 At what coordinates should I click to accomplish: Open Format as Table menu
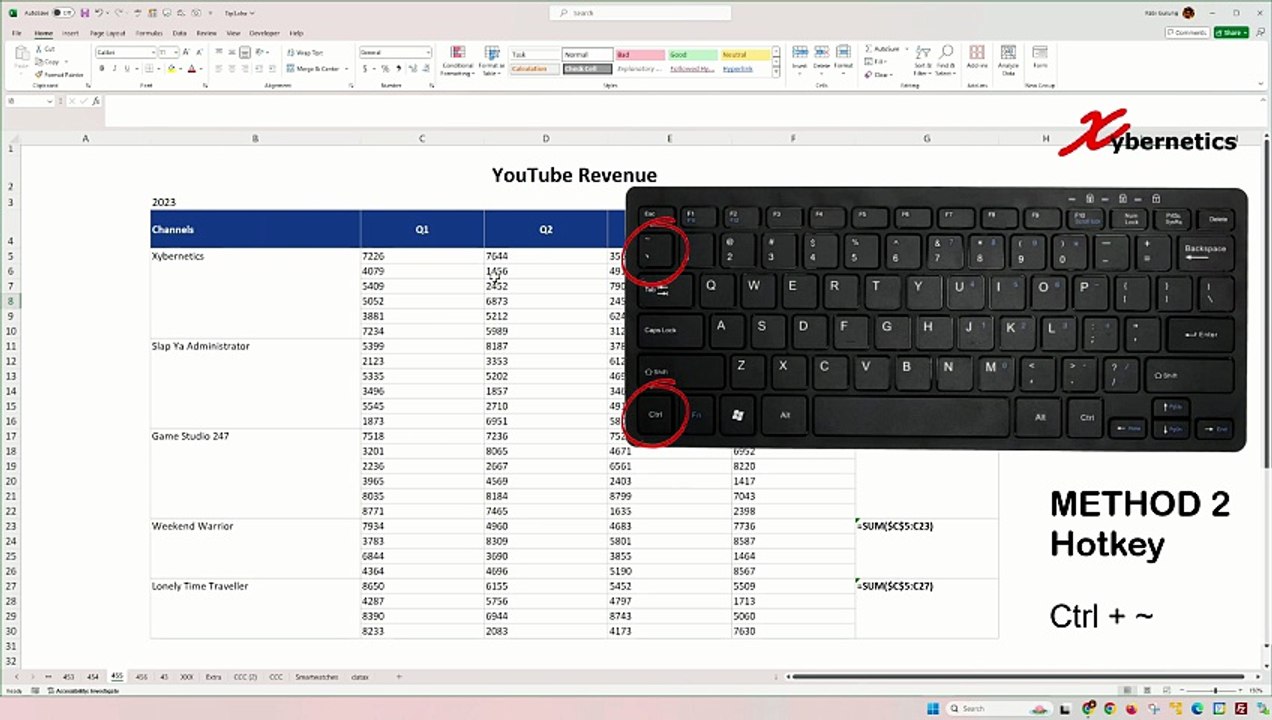tap(492, 61)
